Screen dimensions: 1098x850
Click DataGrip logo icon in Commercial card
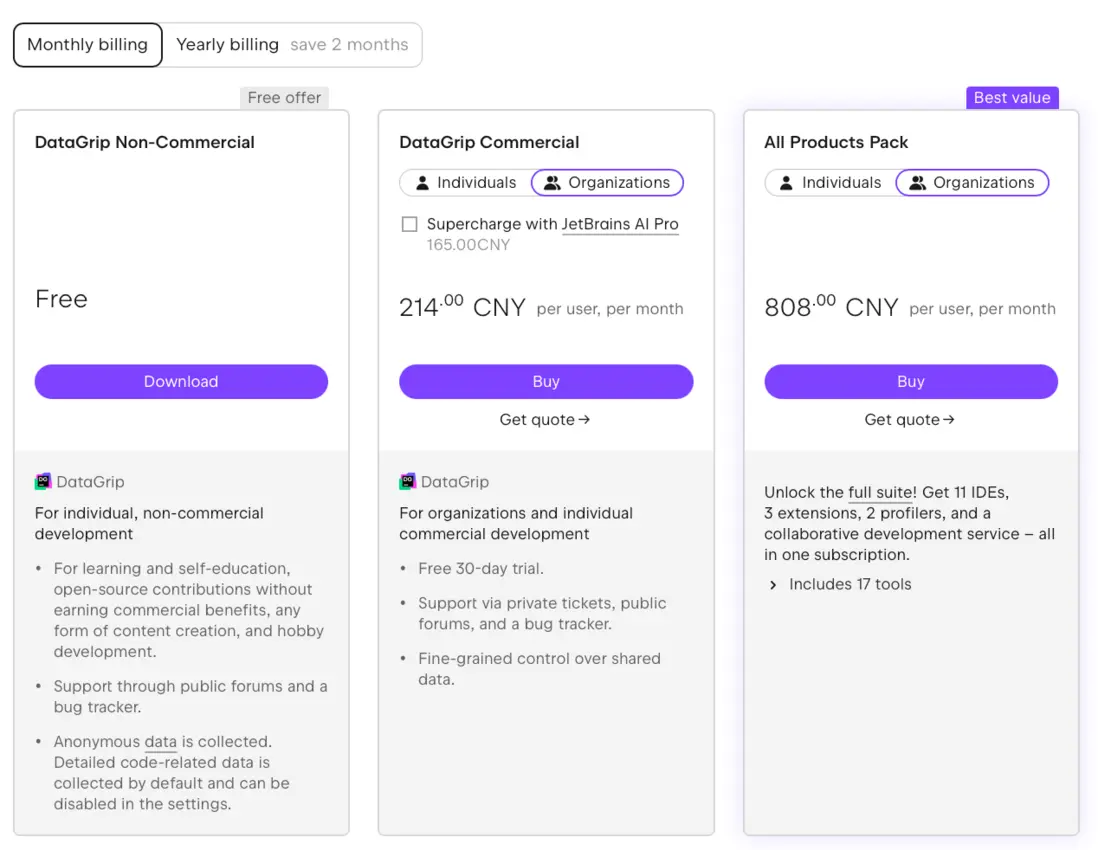coord(408,482)
